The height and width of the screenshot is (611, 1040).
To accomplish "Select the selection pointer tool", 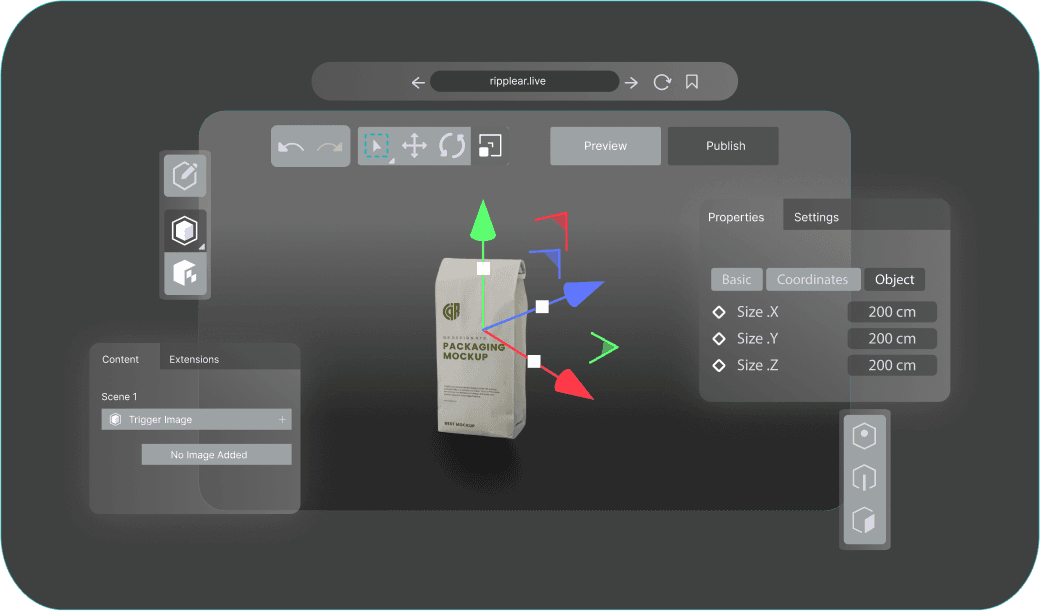I will pyautogui.click(x=375, y=146).
